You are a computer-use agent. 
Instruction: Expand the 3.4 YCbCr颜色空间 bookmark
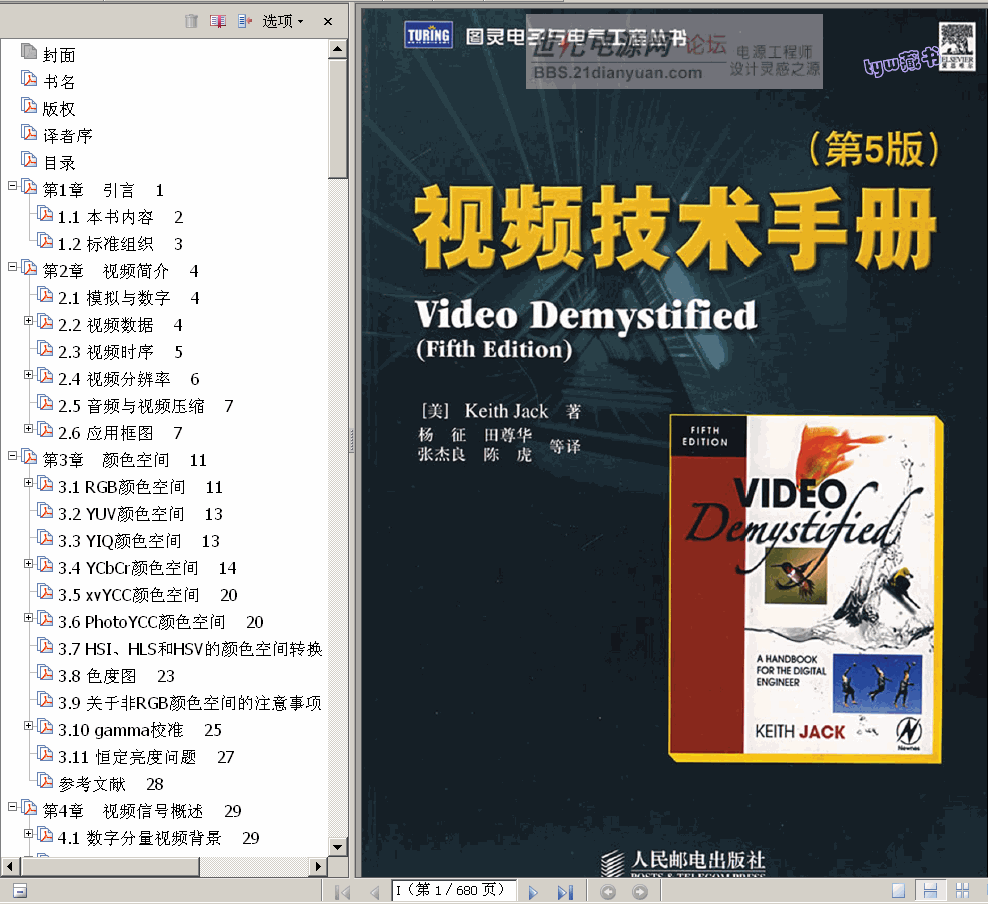[28, 564]
